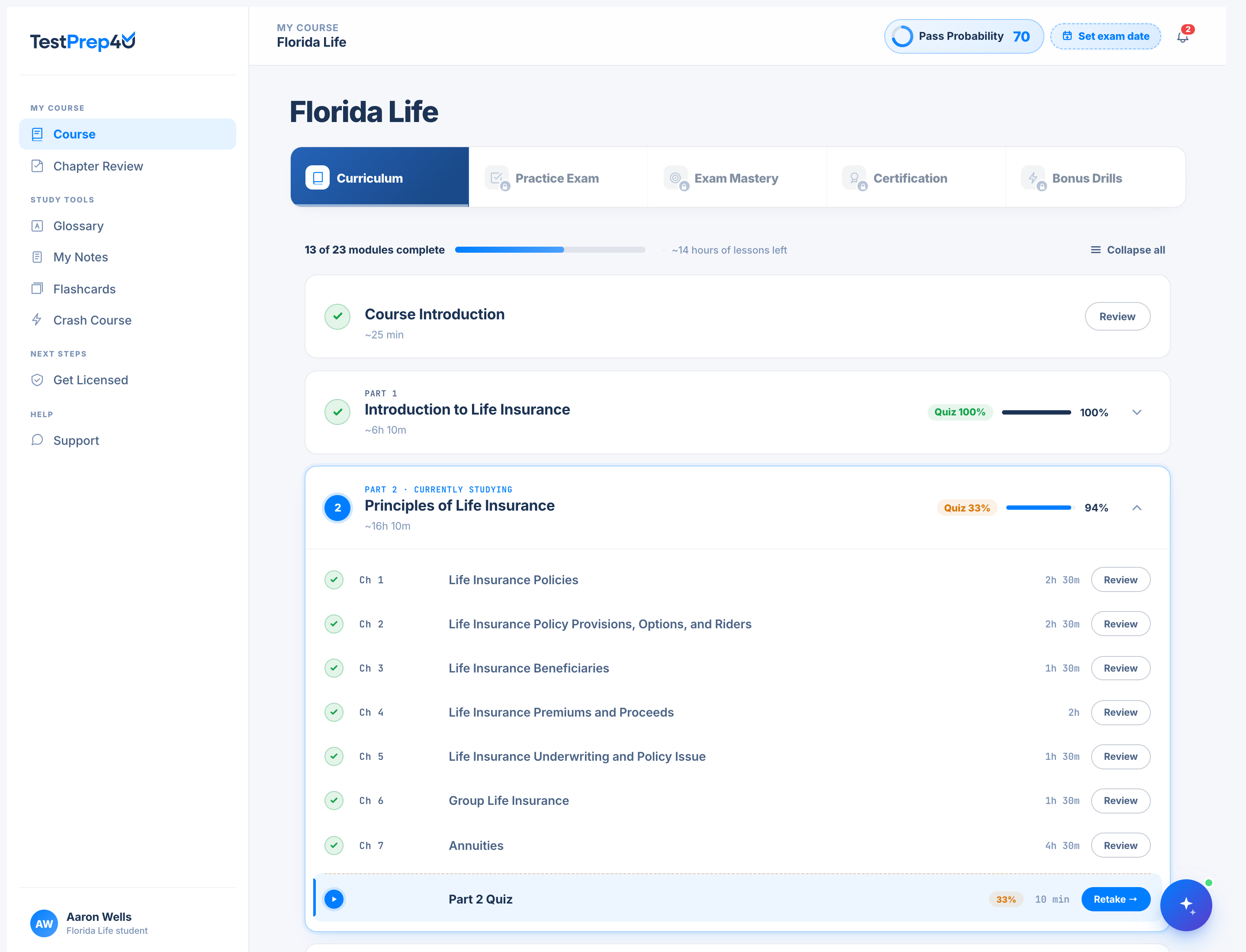The width and height of the screenshot is (1246, 952).
Task: Click the red notification count badge
Action: (1188, 29)
